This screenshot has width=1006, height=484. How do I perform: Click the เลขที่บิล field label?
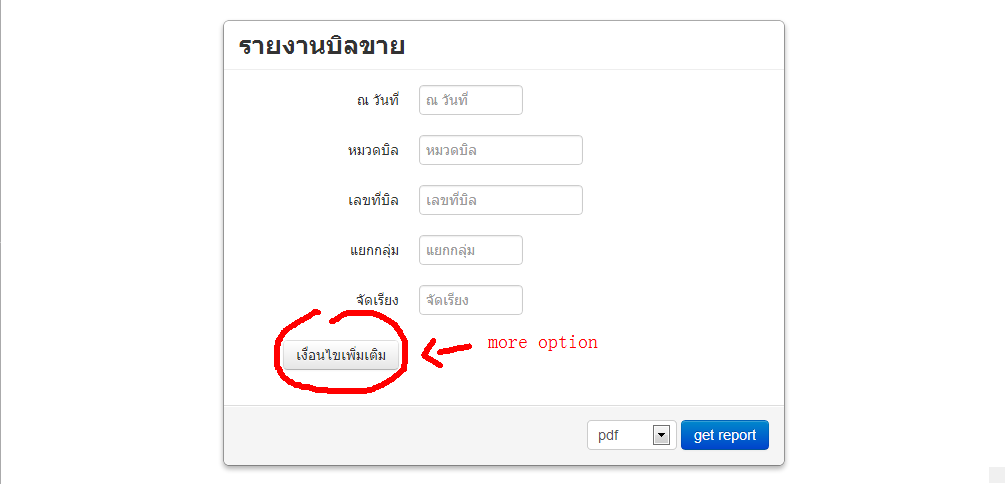click(x=373, y=200)
